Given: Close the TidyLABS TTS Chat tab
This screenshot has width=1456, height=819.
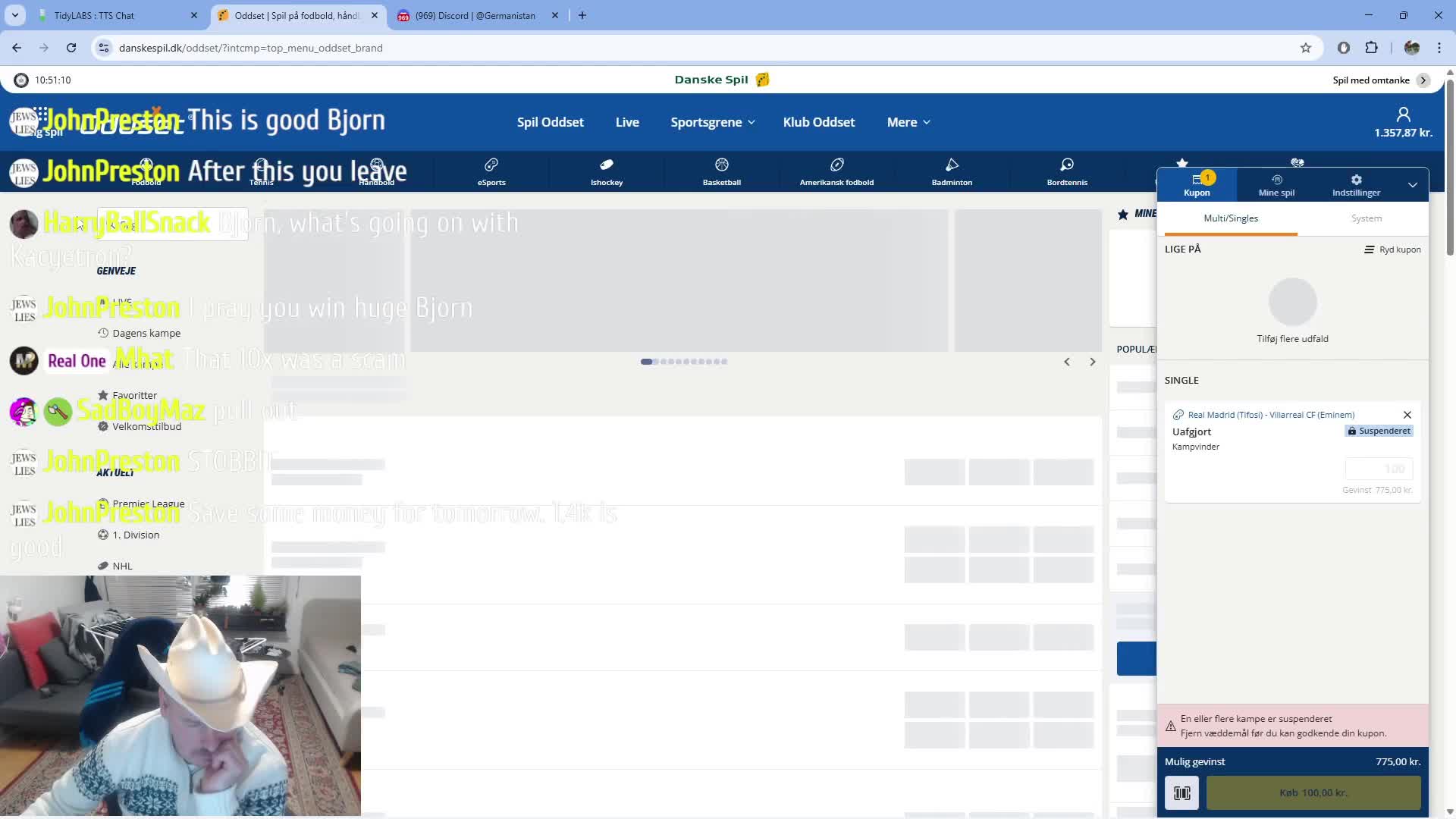Looking at the screenshot, I should [x=194, y=15].
